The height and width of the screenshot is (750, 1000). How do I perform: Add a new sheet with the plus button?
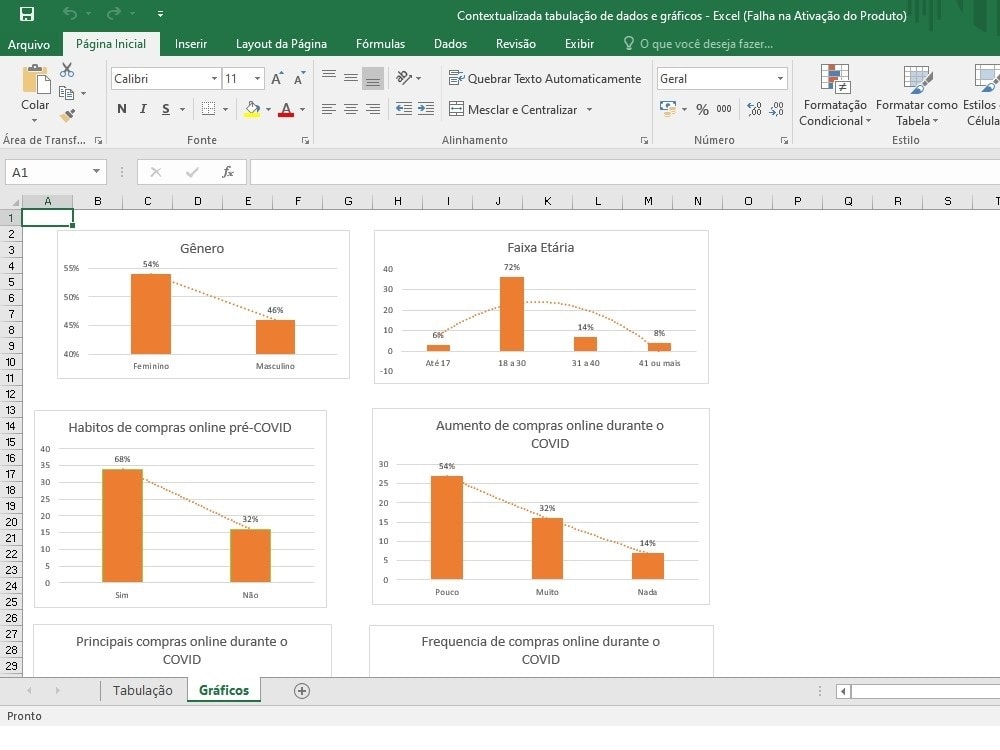click(x=303, y=690)
